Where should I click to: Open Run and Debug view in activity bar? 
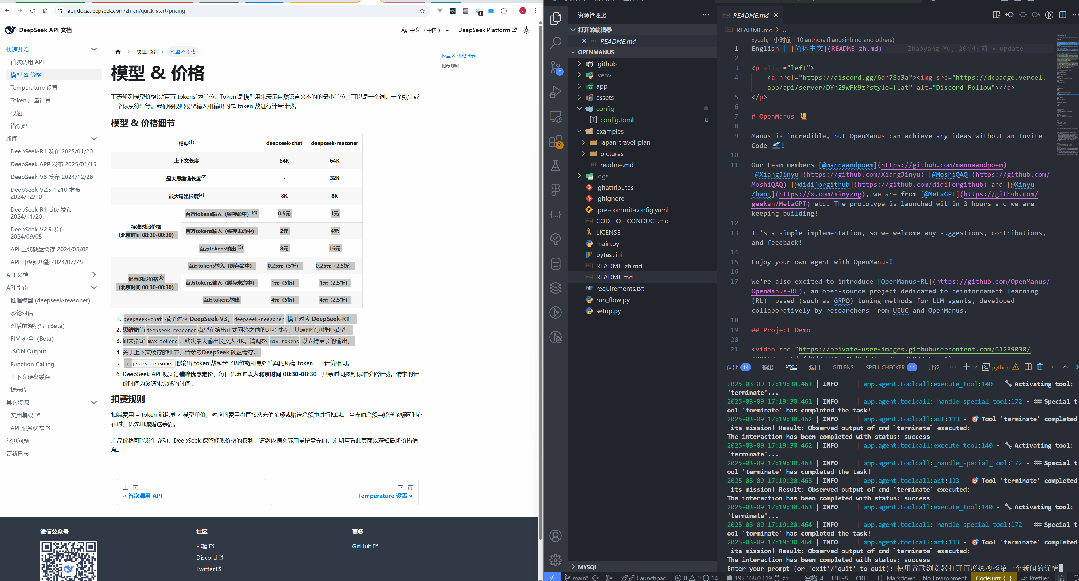pyautogui.click(x=556, y=92)
